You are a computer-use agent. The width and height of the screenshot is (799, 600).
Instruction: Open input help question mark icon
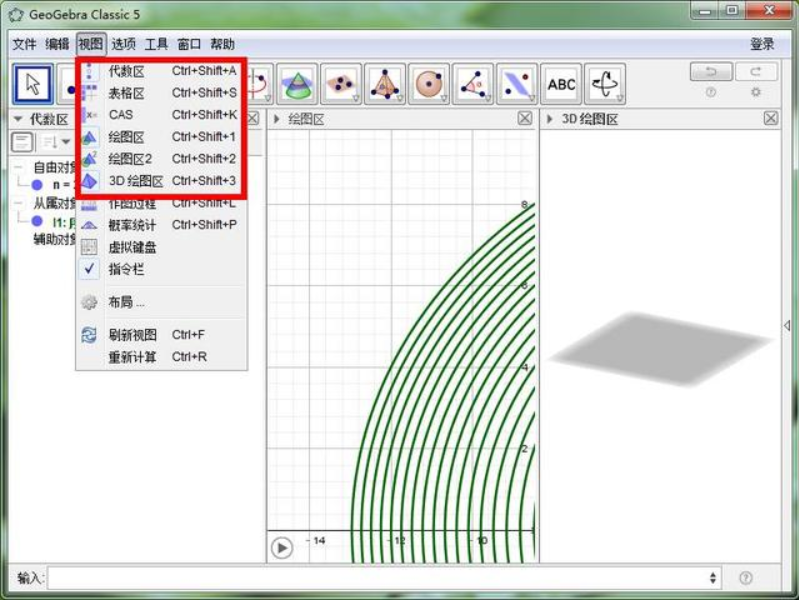coord(745,578)
